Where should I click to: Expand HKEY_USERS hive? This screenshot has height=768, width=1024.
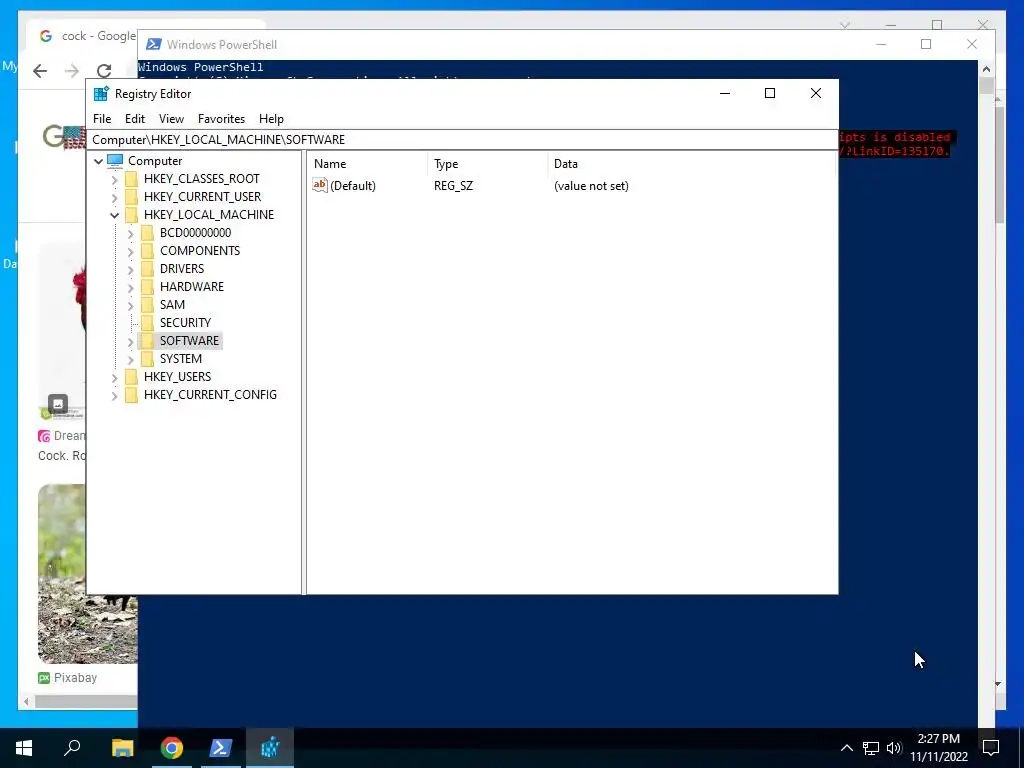[x=114, y=377]
